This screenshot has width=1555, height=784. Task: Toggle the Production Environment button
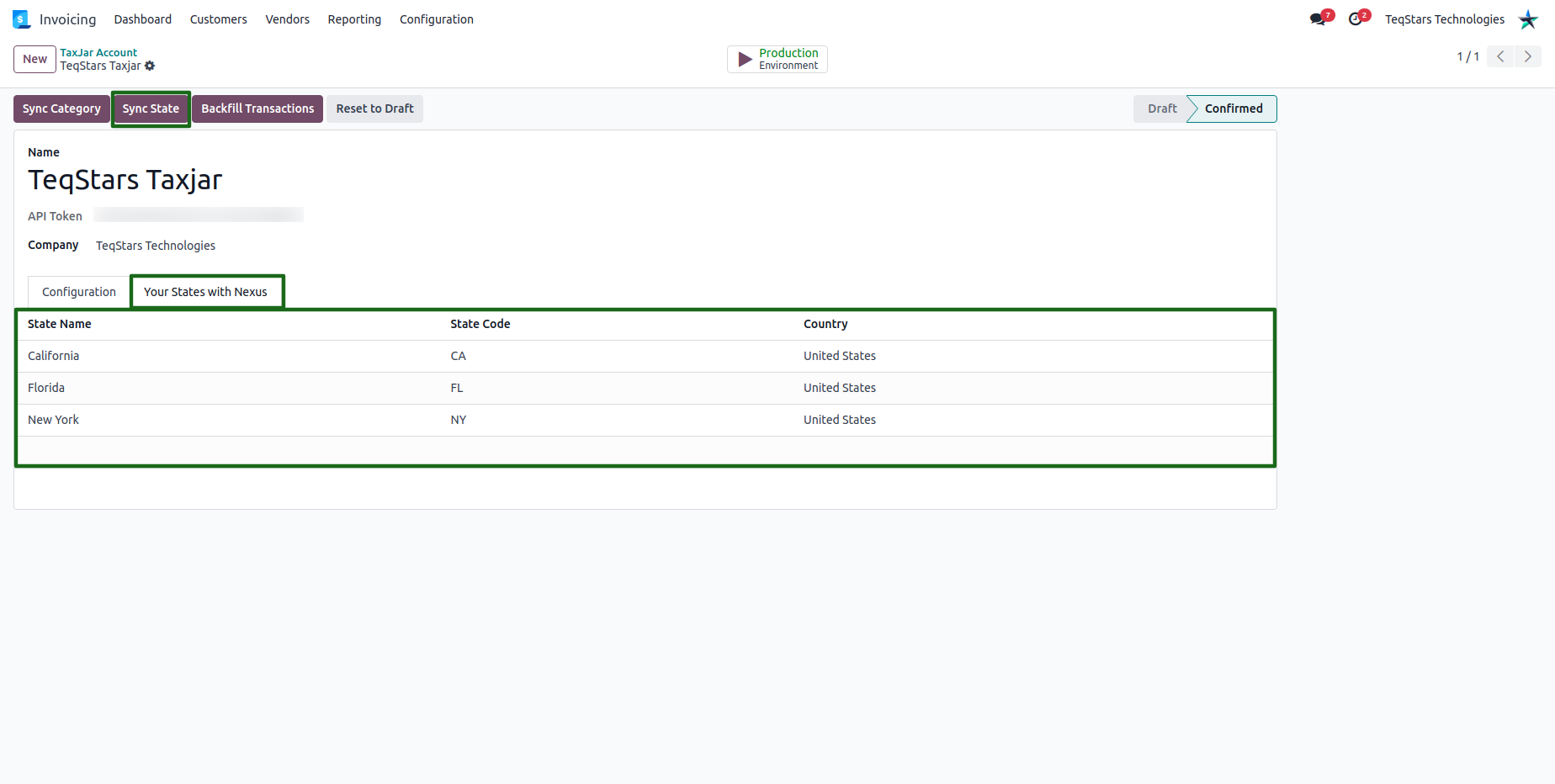777,59
